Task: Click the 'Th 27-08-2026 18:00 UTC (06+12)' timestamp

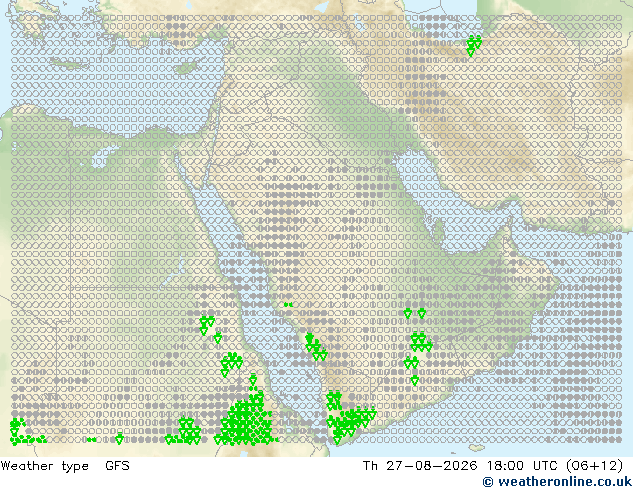Action: pyautogui.click(x=493, y=466)
